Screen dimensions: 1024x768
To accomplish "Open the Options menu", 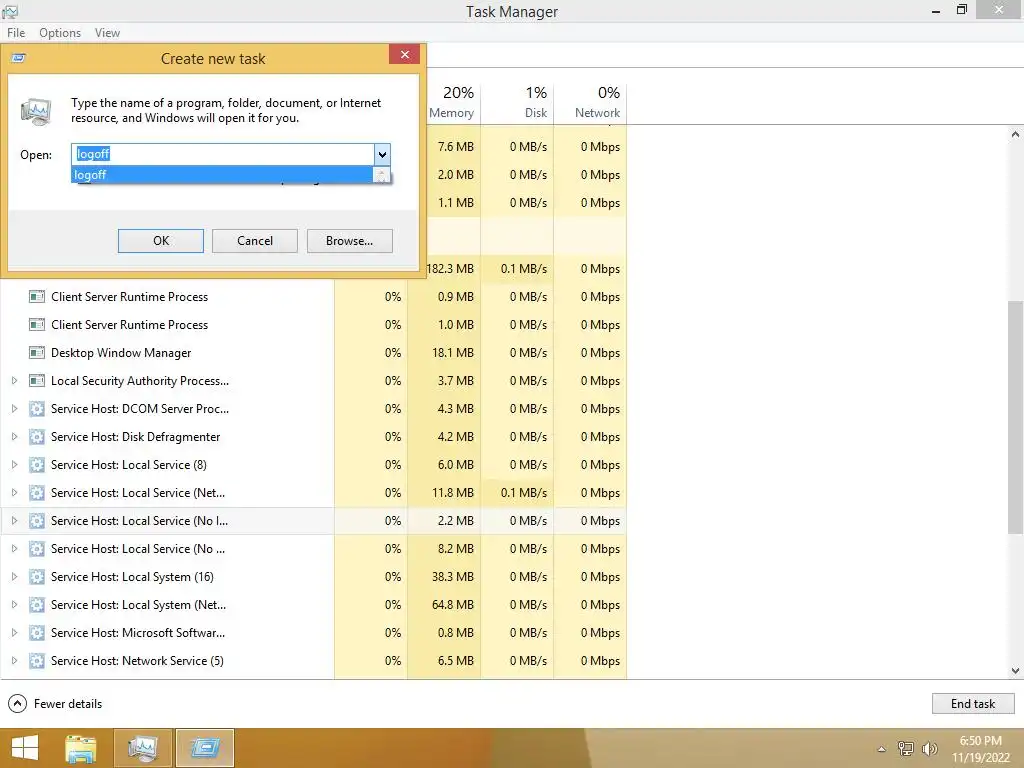I will pyautogui.click(x=59, y=33).
